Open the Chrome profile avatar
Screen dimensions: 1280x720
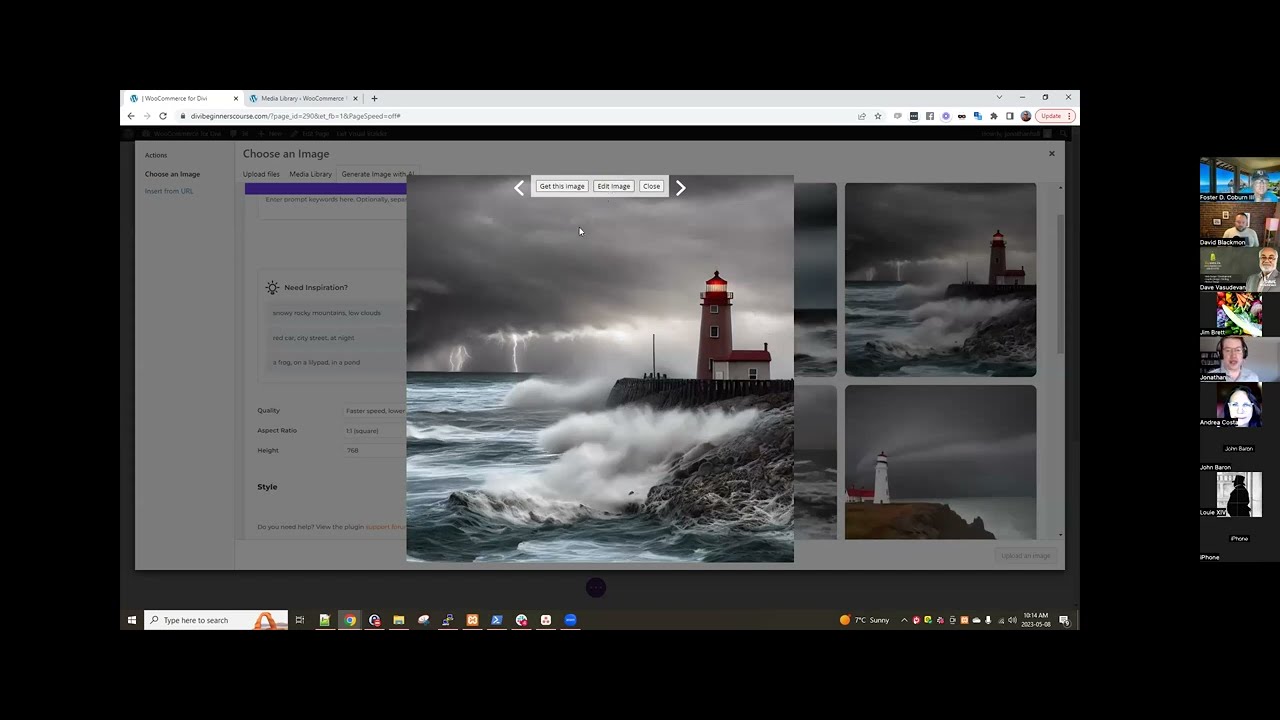[1025, 116]
